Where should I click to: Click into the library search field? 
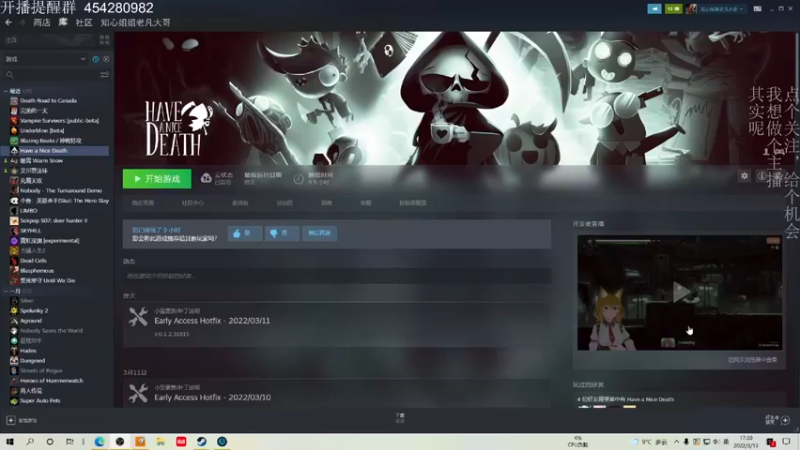[x=51, y=74]
